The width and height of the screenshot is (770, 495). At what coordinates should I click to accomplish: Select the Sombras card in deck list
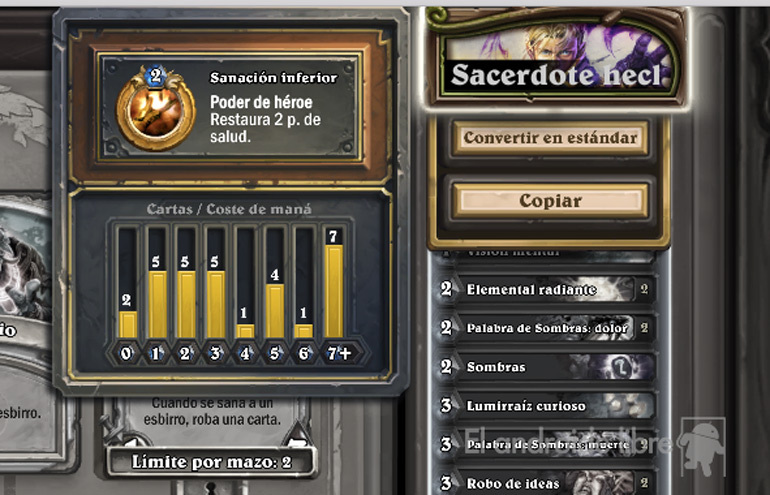[x=546, y=367]
